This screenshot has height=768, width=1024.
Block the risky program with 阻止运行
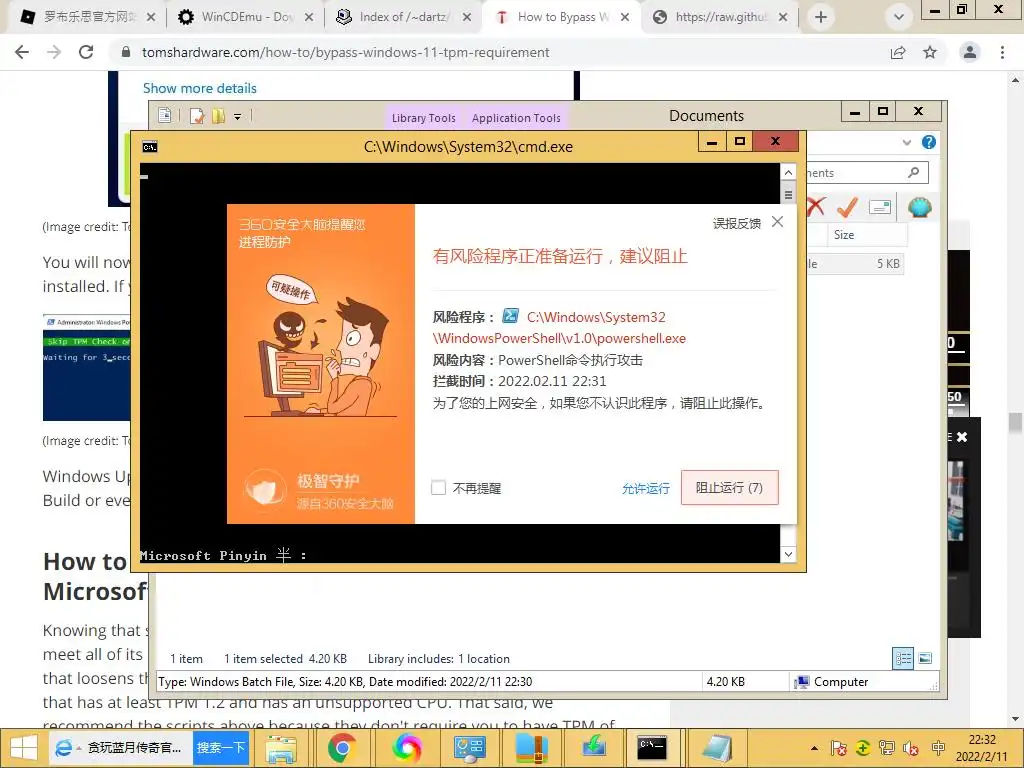click(729, 487)
